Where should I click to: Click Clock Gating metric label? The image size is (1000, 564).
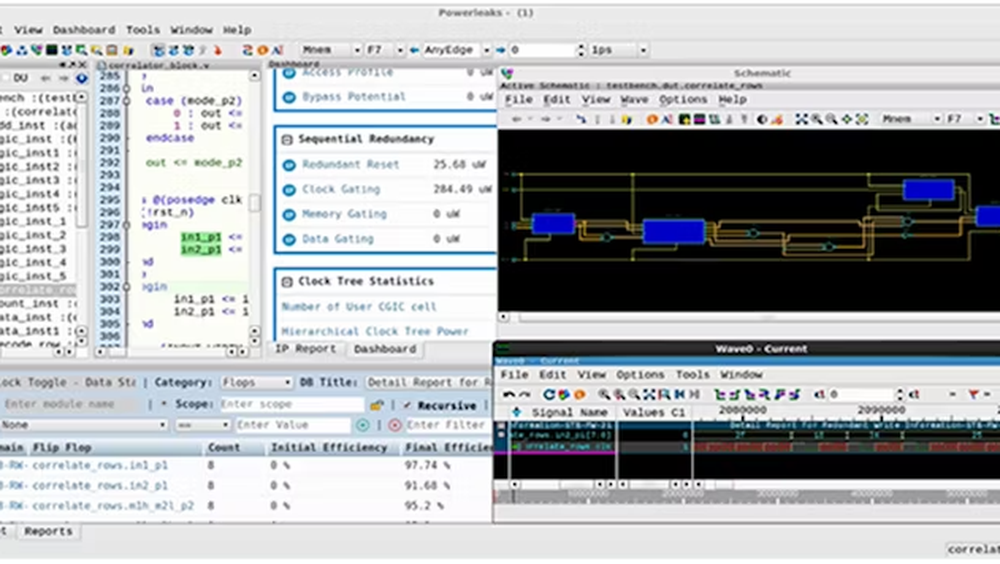341,189
